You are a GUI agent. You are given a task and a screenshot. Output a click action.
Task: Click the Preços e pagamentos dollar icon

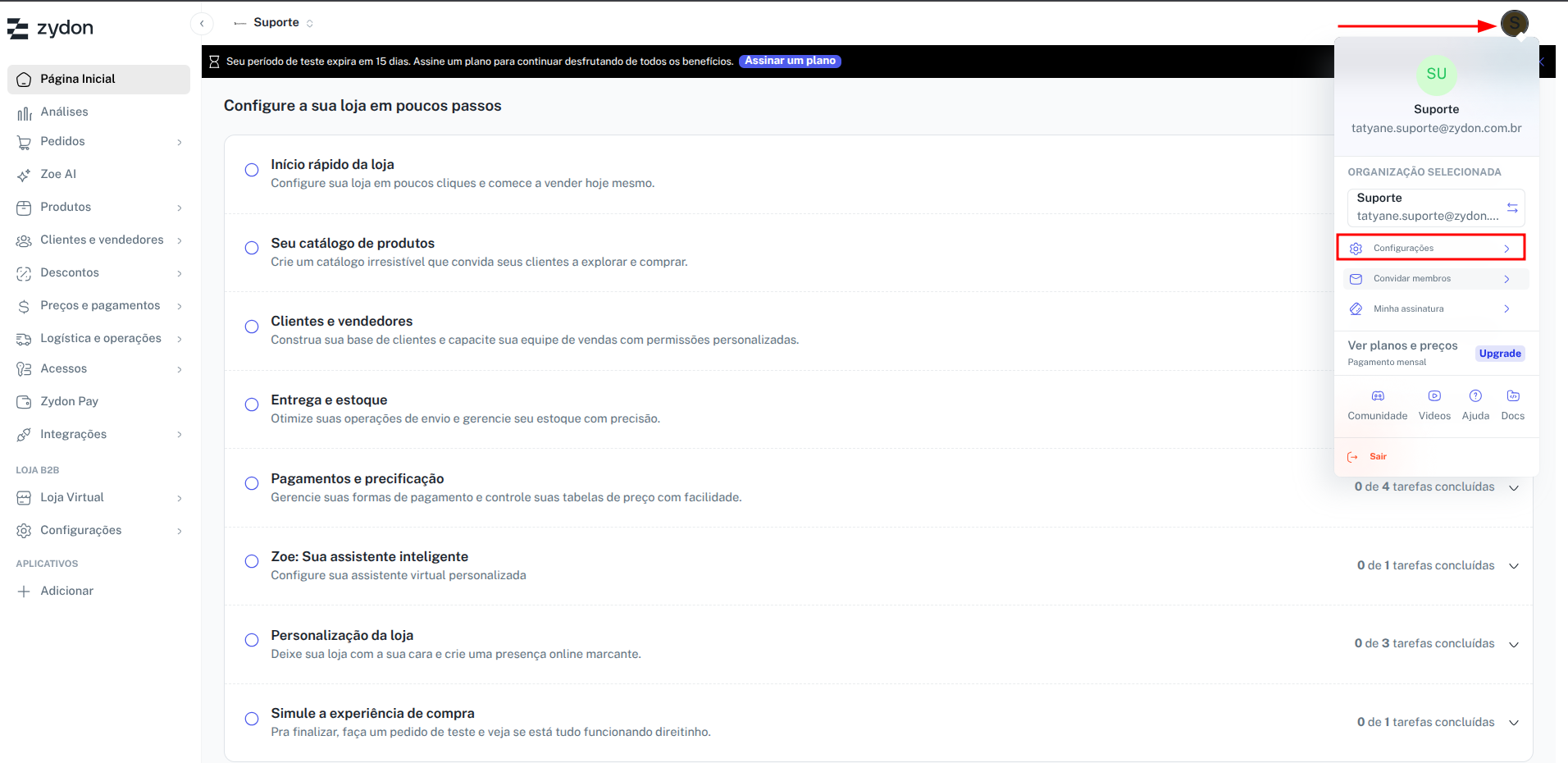tap(24, 306)
